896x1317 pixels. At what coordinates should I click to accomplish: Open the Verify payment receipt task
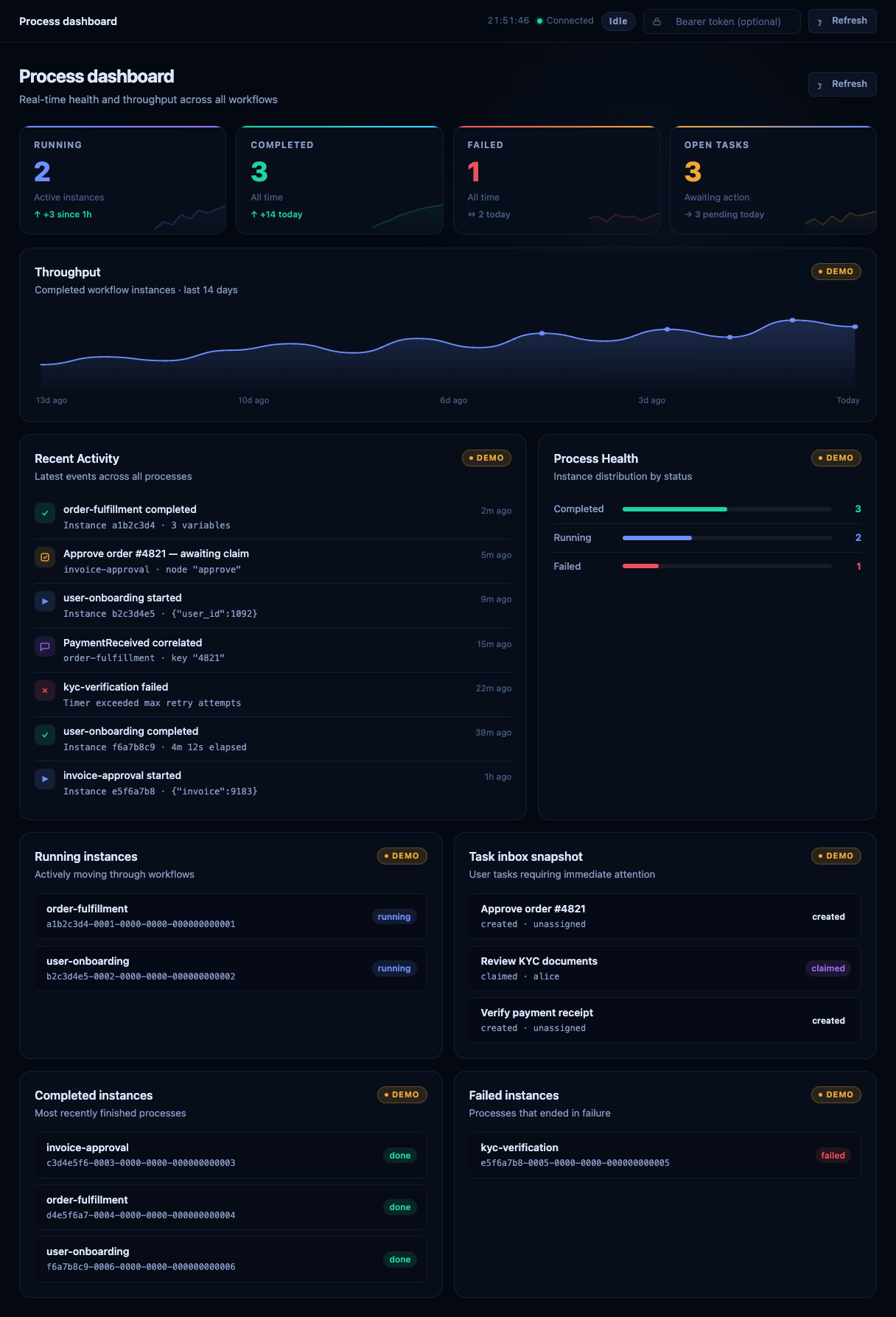point(665,1020)
